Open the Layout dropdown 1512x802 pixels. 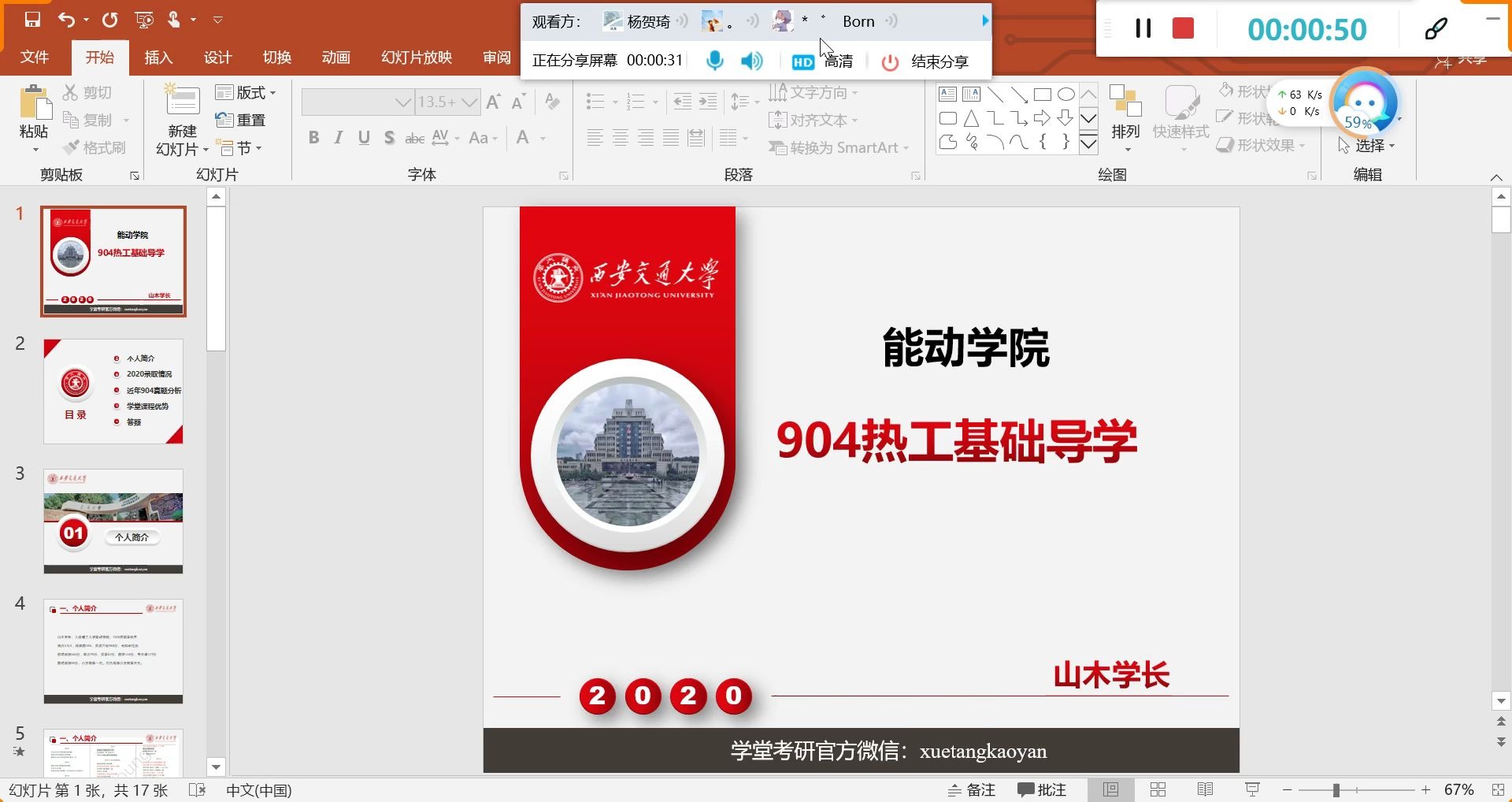coord(246,93)
